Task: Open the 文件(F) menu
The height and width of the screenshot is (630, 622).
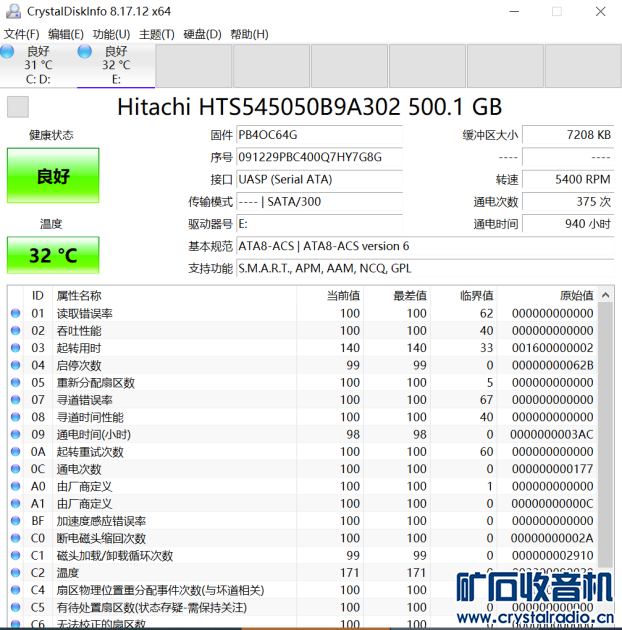Action: pyautogui.click(x=22, y=34)
